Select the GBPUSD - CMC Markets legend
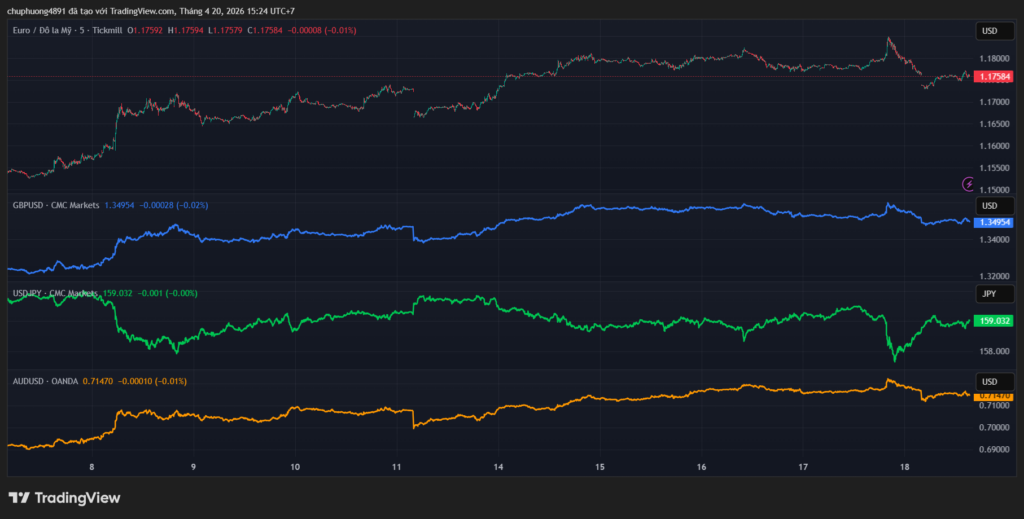1024x519 pixels. pyautogui.click(x=55, y=205)
